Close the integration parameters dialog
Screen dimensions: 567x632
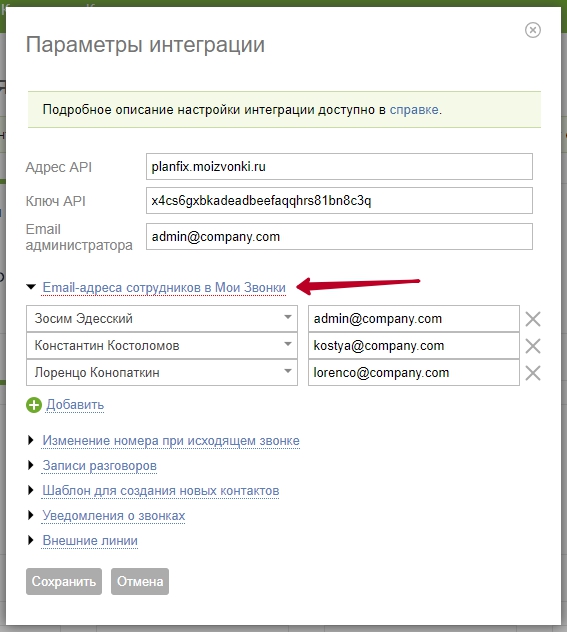[x=532, y=30]
